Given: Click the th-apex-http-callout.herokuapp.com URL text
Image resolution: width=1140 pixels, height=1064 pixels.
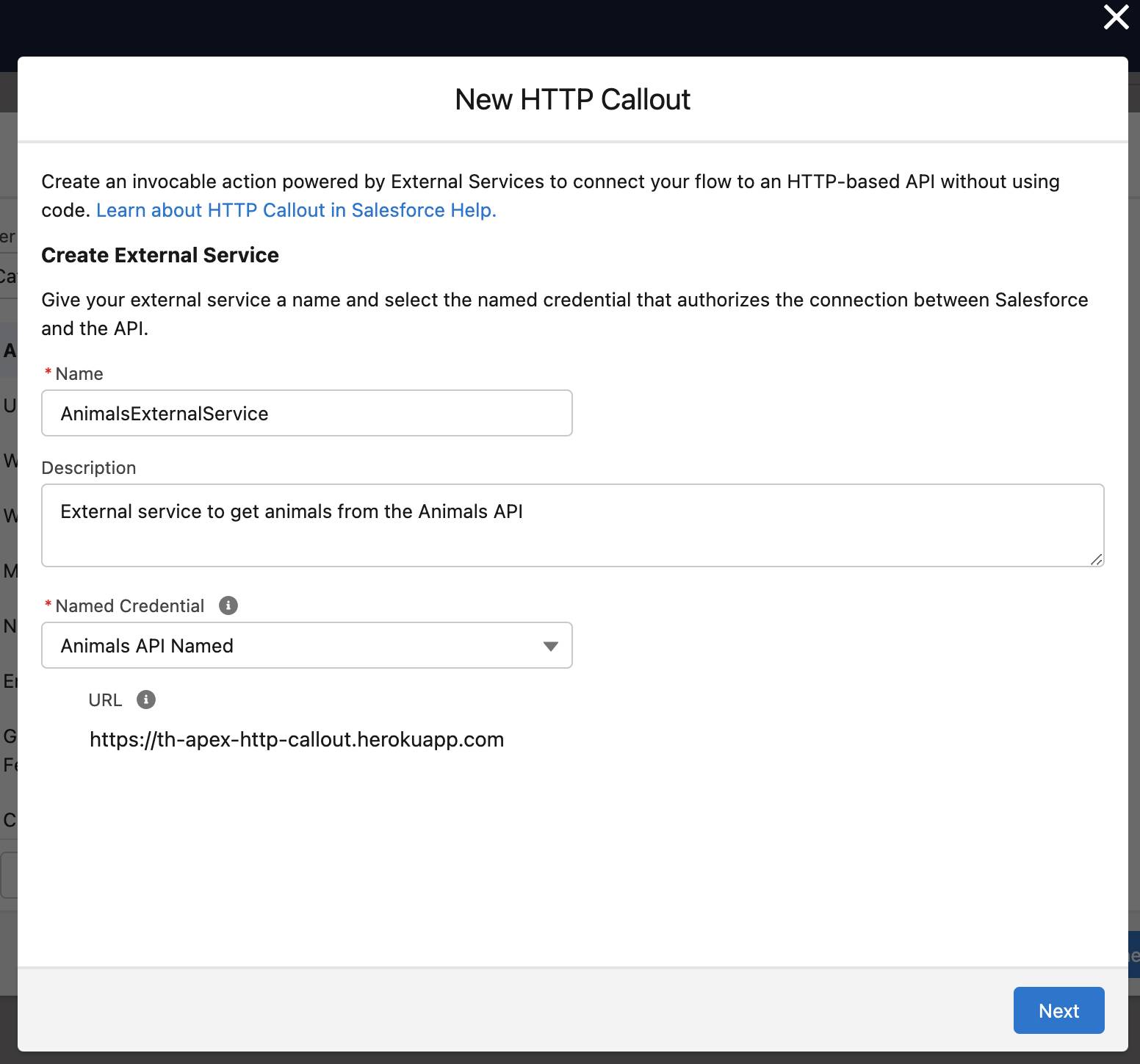Looking at the screenshot, I should click(297, 739).
